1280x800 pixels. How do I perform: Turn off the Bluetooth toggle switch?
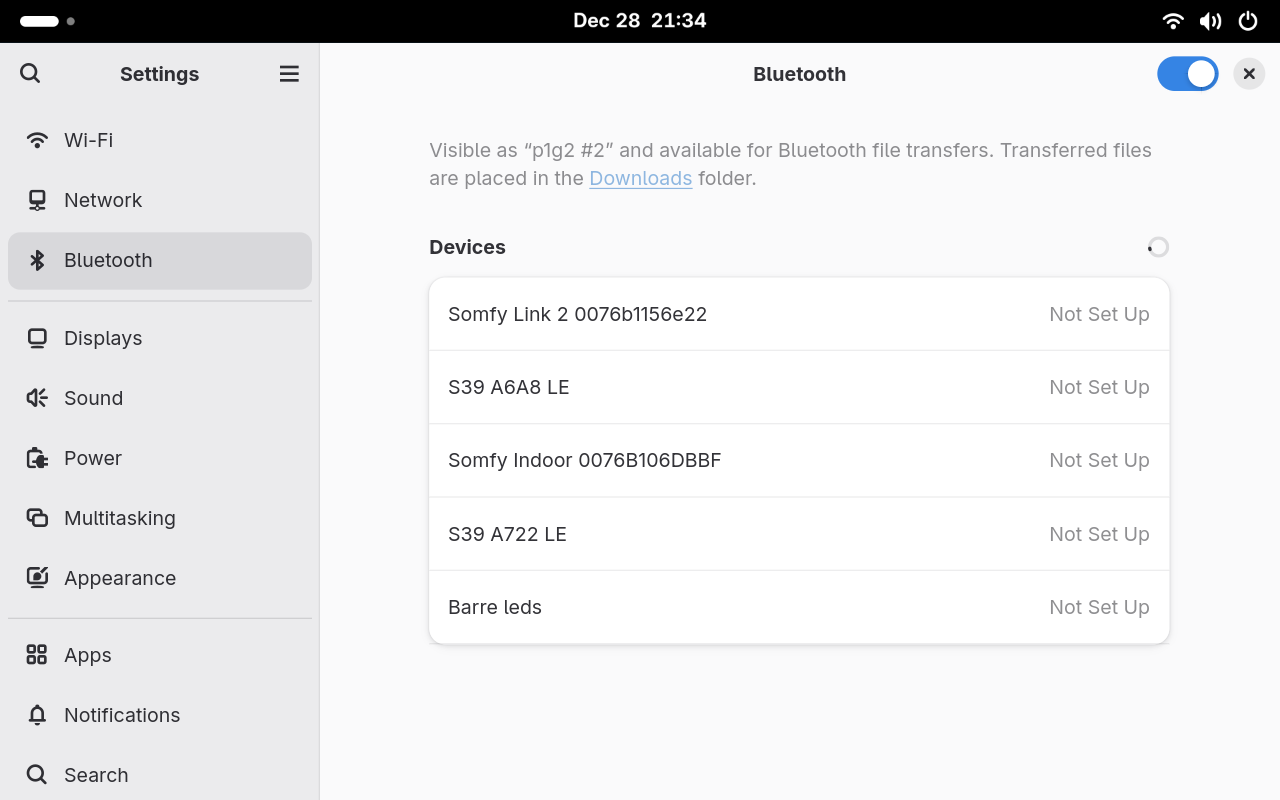point(1187,74)
